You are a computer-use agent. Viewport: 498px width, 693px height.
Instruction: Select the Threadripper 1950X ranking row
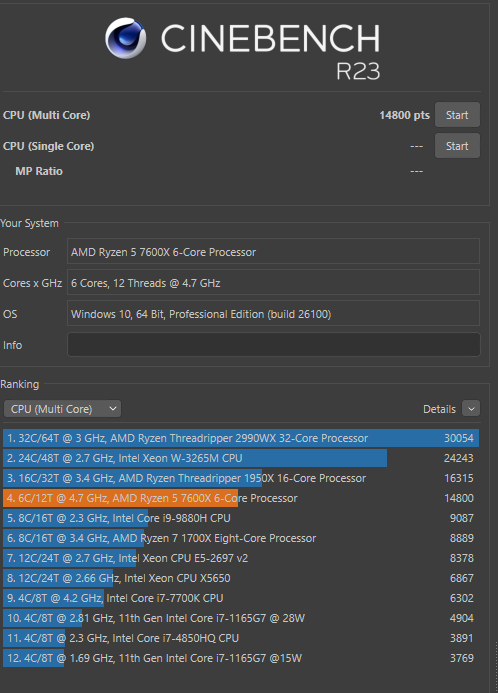click(241, 478)
